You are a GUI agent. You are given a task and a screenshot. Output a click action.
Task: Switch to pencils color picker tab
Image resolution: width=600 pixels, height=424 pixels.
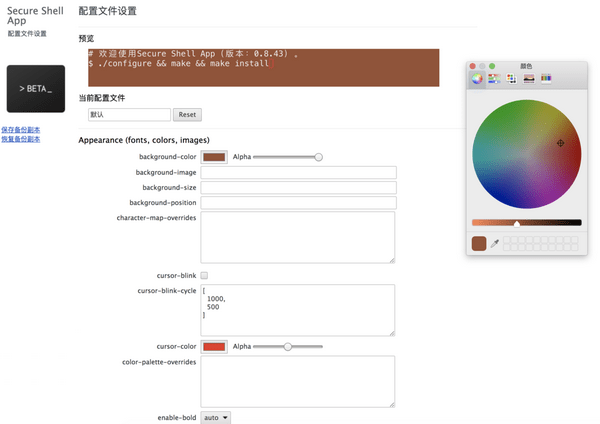[546, 79]
